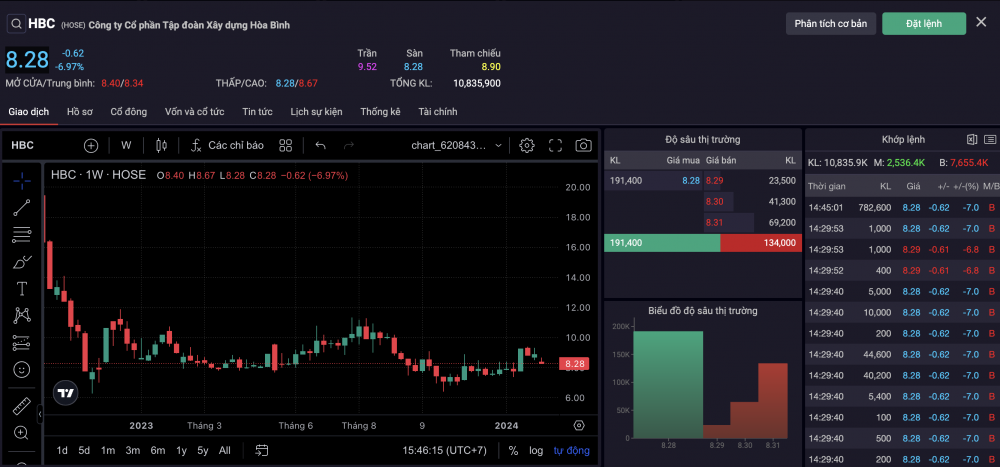Set chart range to 1d
The height and width of the screenshot is (467, 1000).
pos(62,450)
